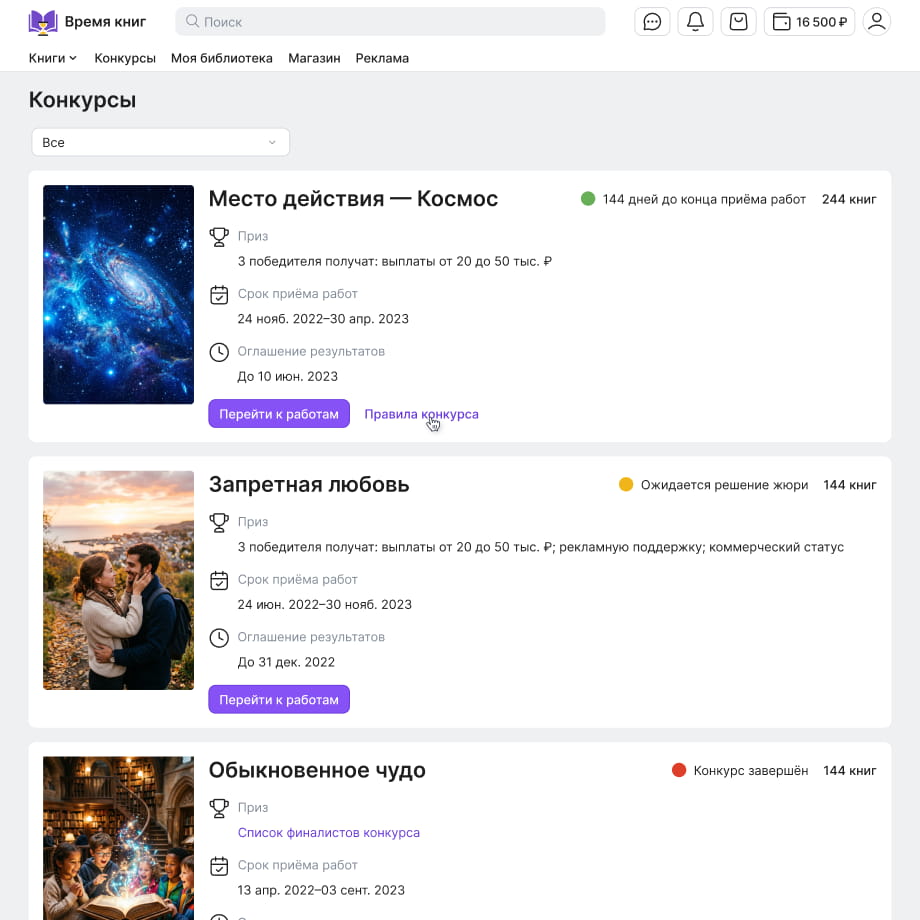Click trophy icon in Космос card
Viewport: 920px width, 920px height.
pos(219,236)
